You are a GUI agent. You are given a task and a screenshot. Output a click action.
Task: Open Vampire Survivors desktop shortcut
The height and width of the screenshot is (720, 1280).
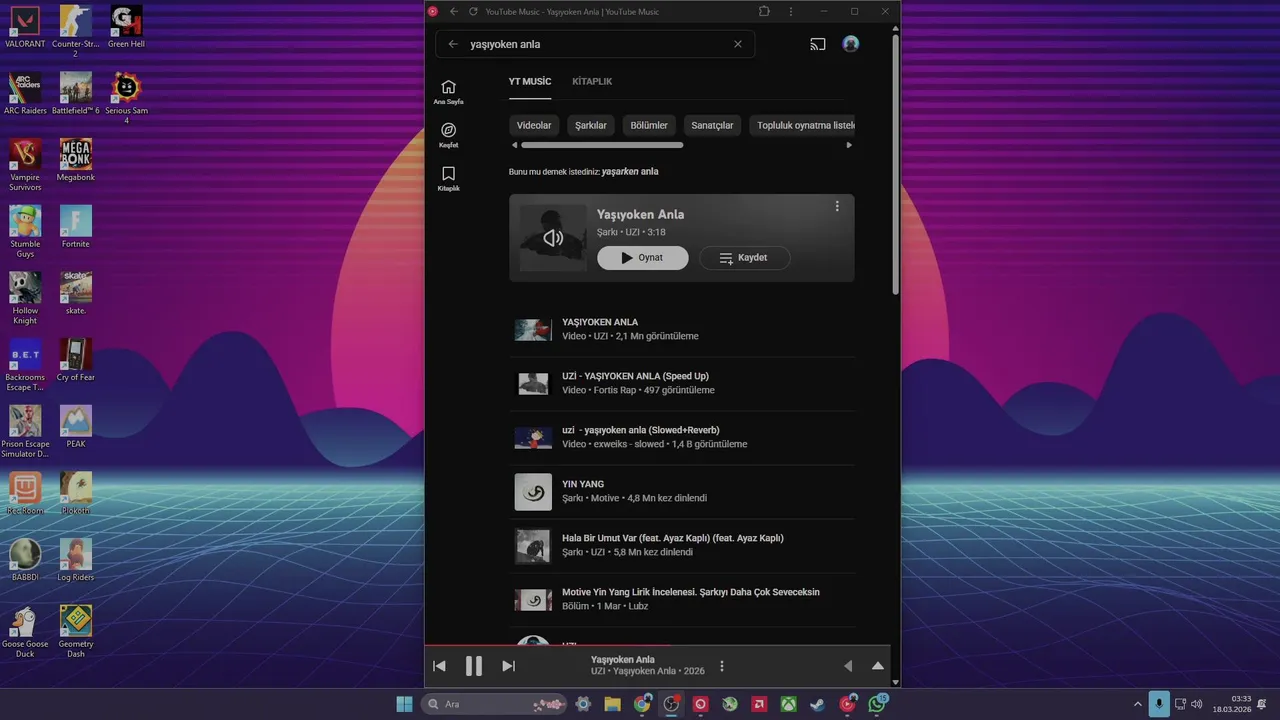pos(25,165)
